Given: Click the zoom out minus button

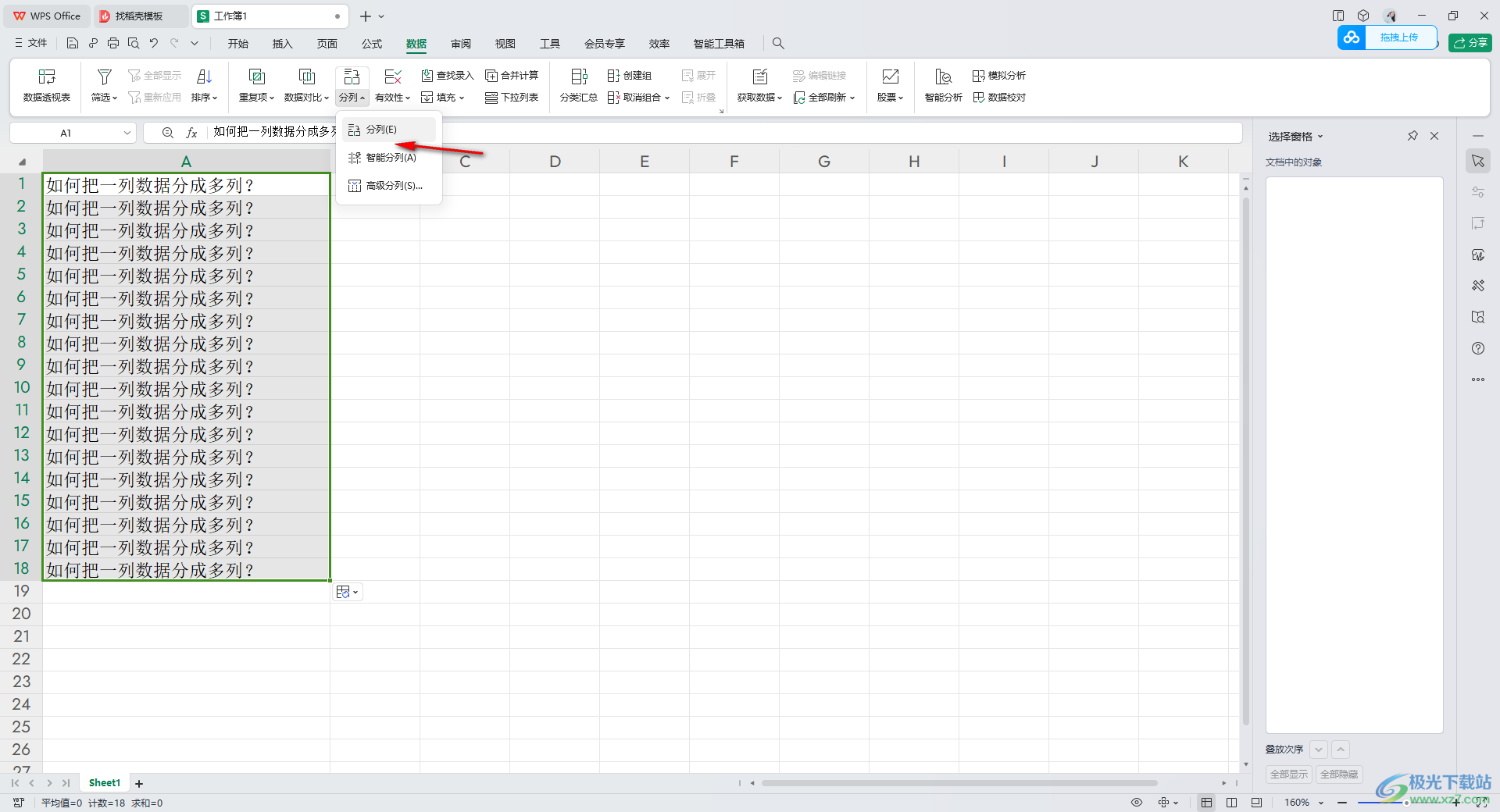Looking at the screenshot, I should (1342, 803).
